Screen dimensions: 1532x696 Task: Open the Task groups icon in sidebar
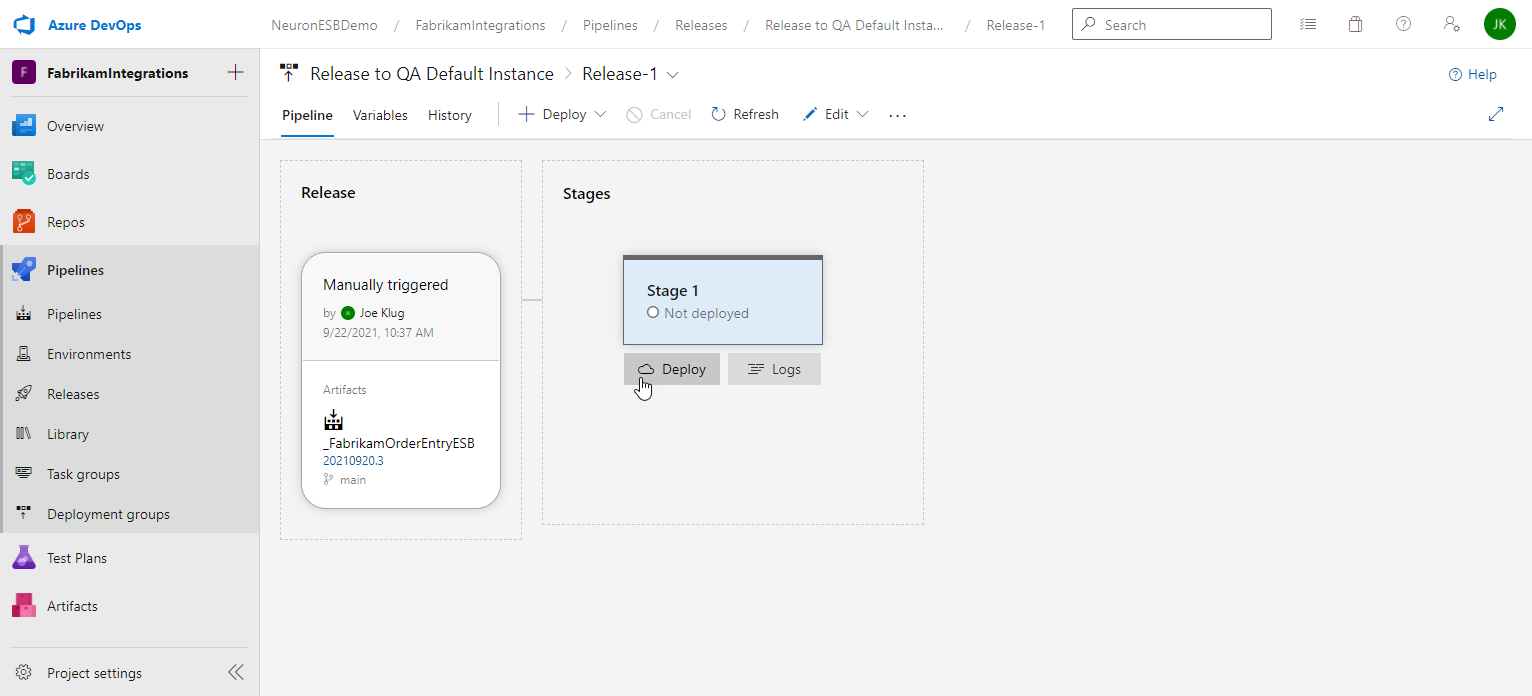click(x=24, y=474)
